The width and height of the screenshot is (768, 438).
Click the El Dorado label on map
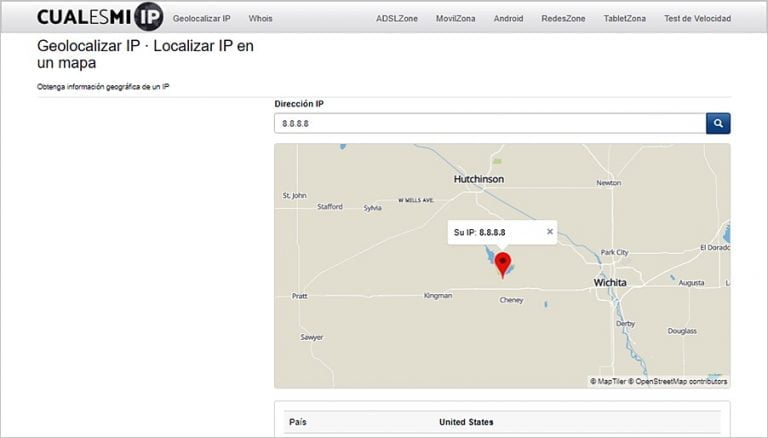coord(716,247)
